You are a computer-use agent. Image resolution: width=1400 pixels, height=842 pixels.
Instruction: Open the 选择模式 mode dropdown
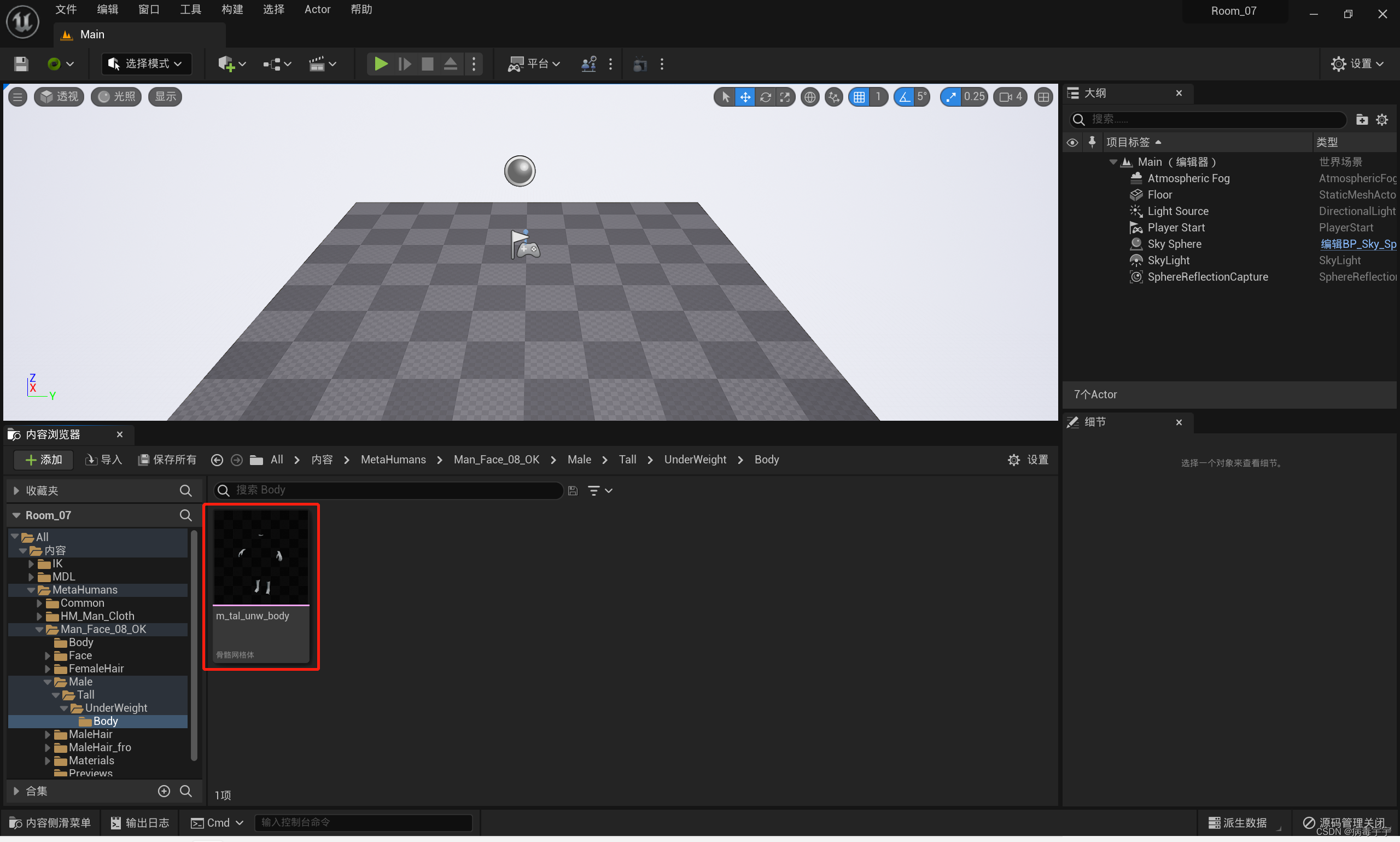click(145, 63)
